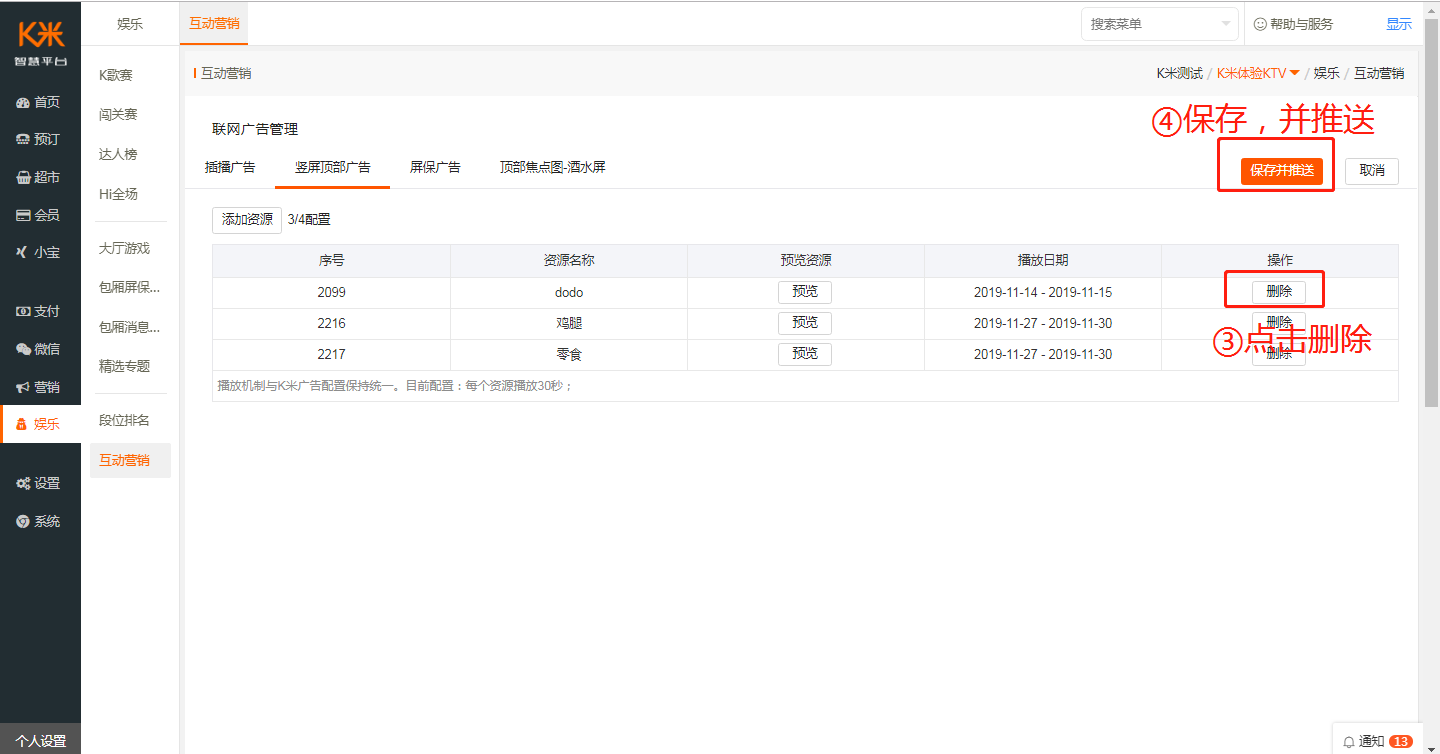1440x754 pixels.
Task: Click K米测试 breadcrumb link
Action: click(x=1180, y=73)
